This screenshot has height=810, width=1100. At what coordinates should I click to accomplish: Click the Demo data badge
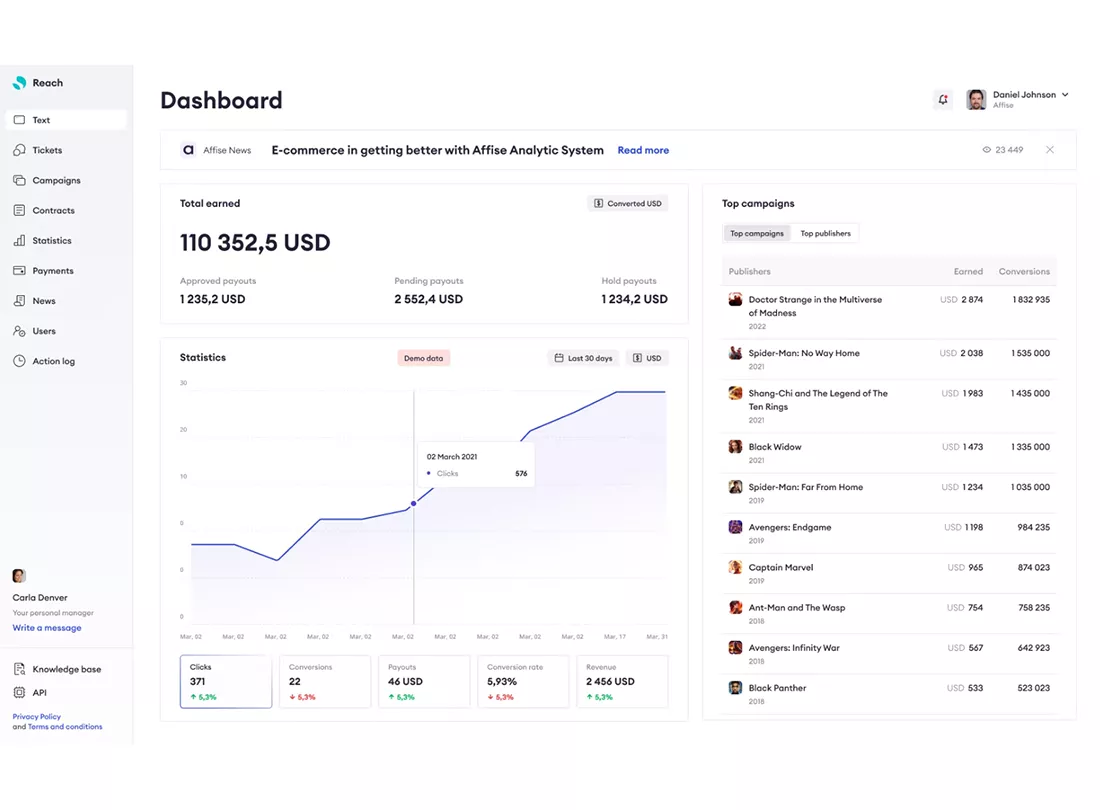(424, 358)
